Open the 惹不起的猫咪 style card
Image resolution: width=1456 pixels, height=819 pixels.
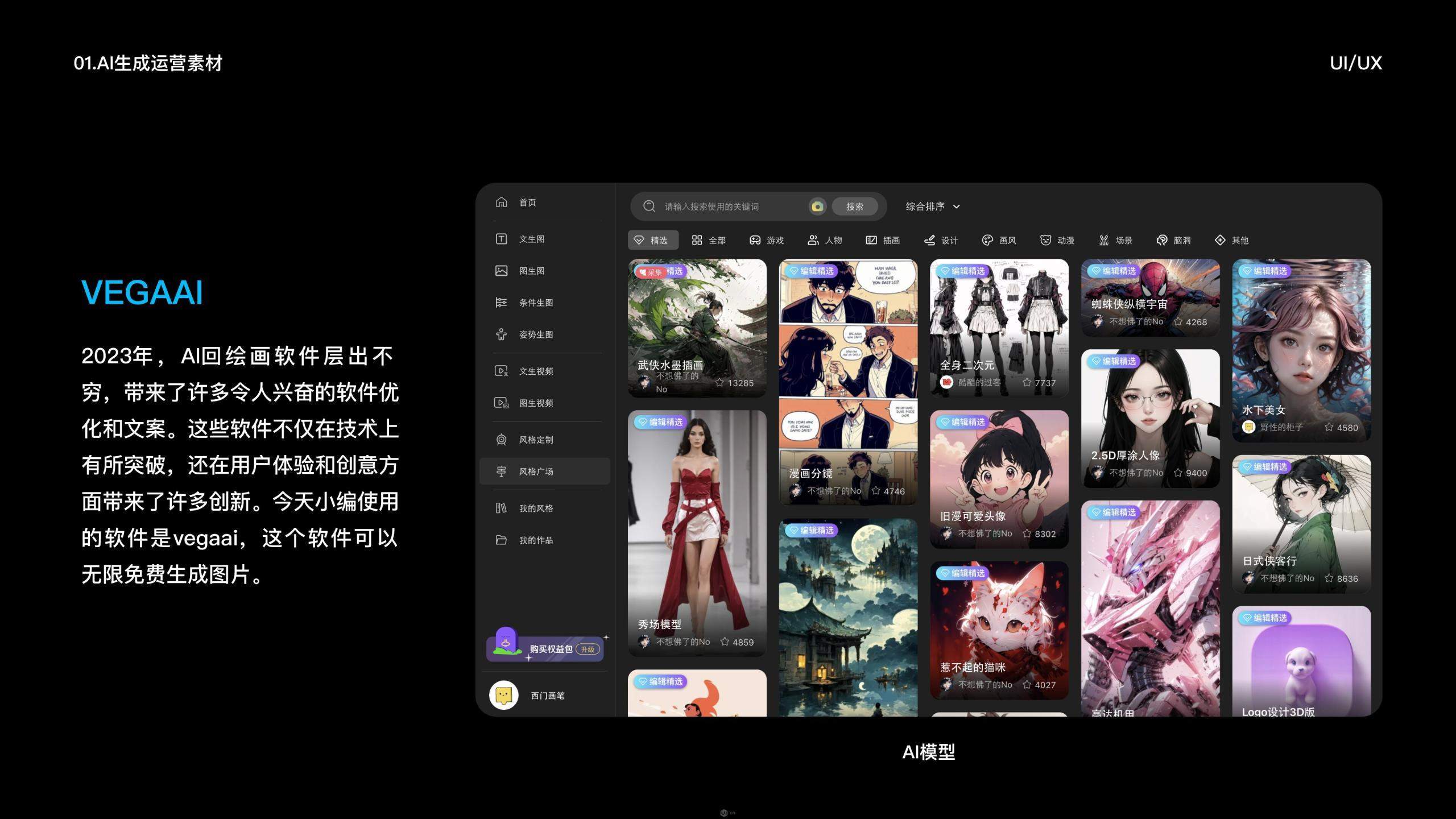coord(999,630)
